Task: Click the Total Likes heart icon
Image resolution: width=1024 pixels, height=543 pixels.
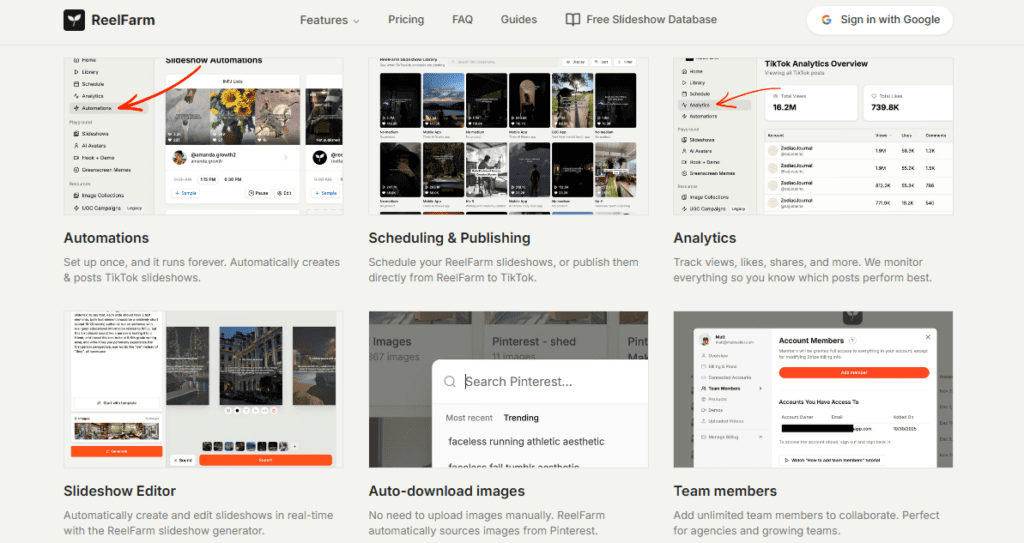Action: [x=873, y=95]
